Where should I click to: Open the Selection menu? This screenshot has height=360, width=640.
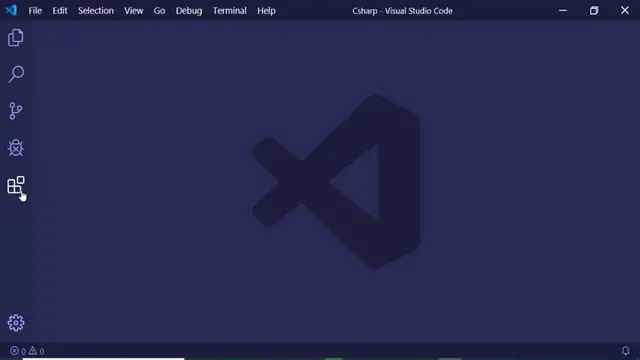point(96,11)
